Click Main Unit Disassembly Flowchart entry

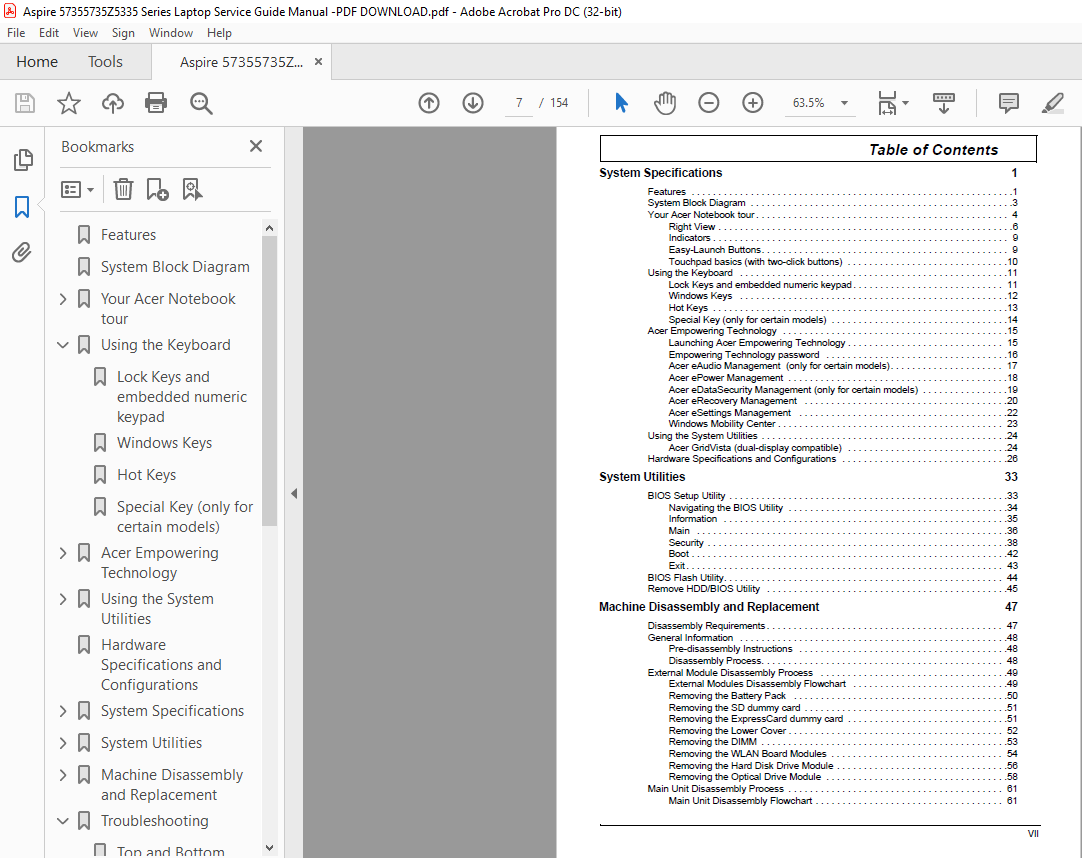[740, 801]
